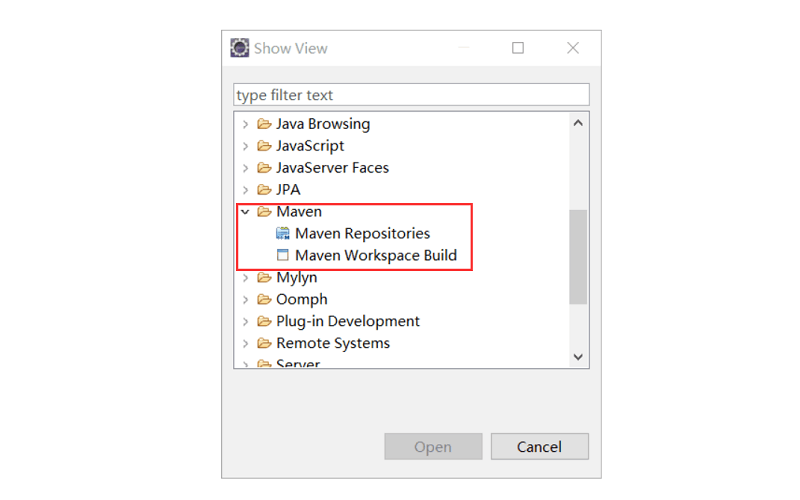
Task: Click the type filter text field
Action: (x=411, y=95)
